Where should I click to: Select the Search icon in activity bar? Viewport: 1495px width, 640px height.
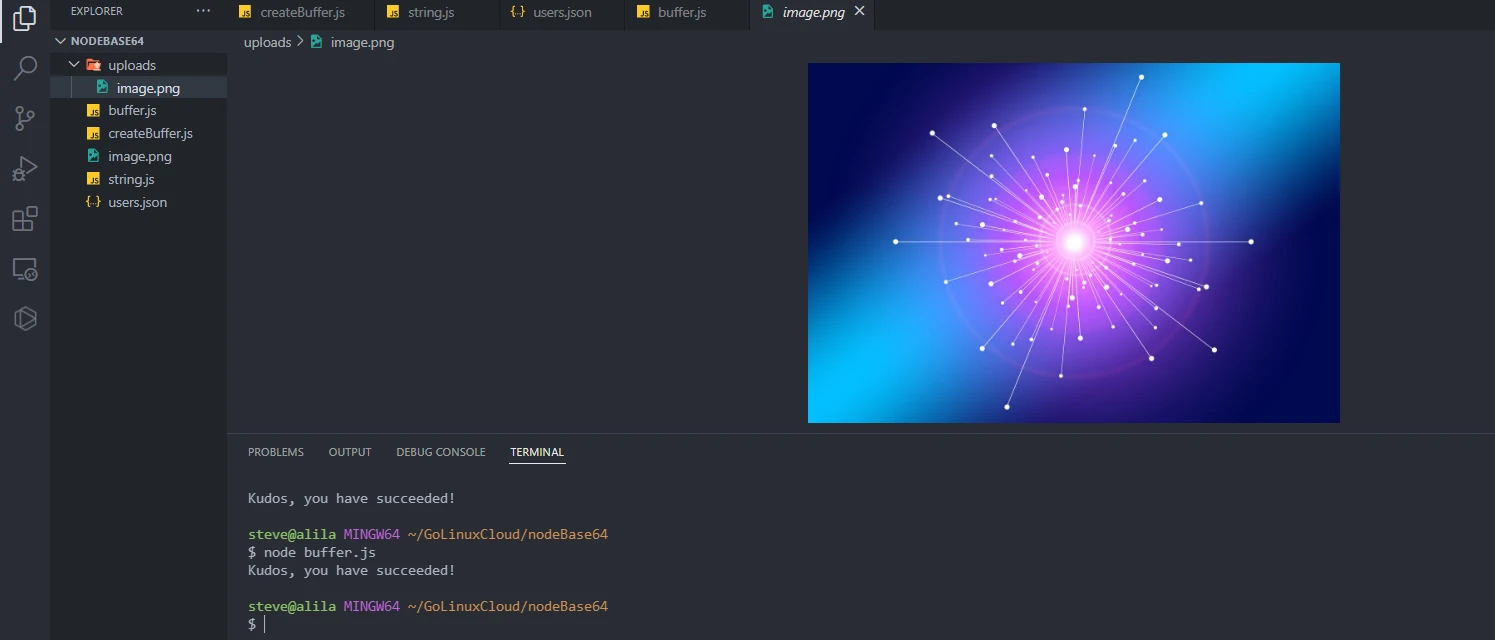[x=24, y=68]
